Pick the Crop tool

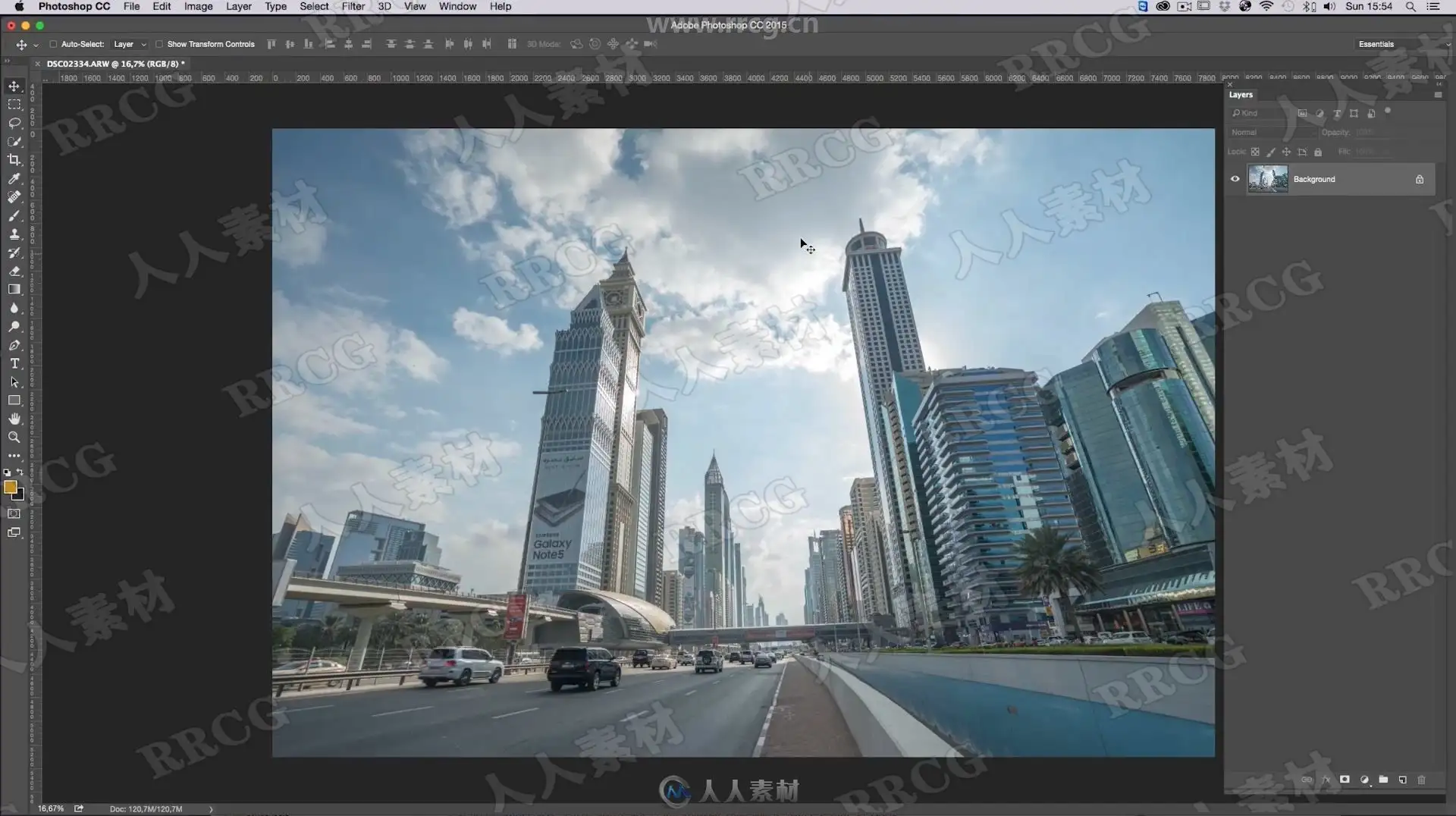[14, 160]
